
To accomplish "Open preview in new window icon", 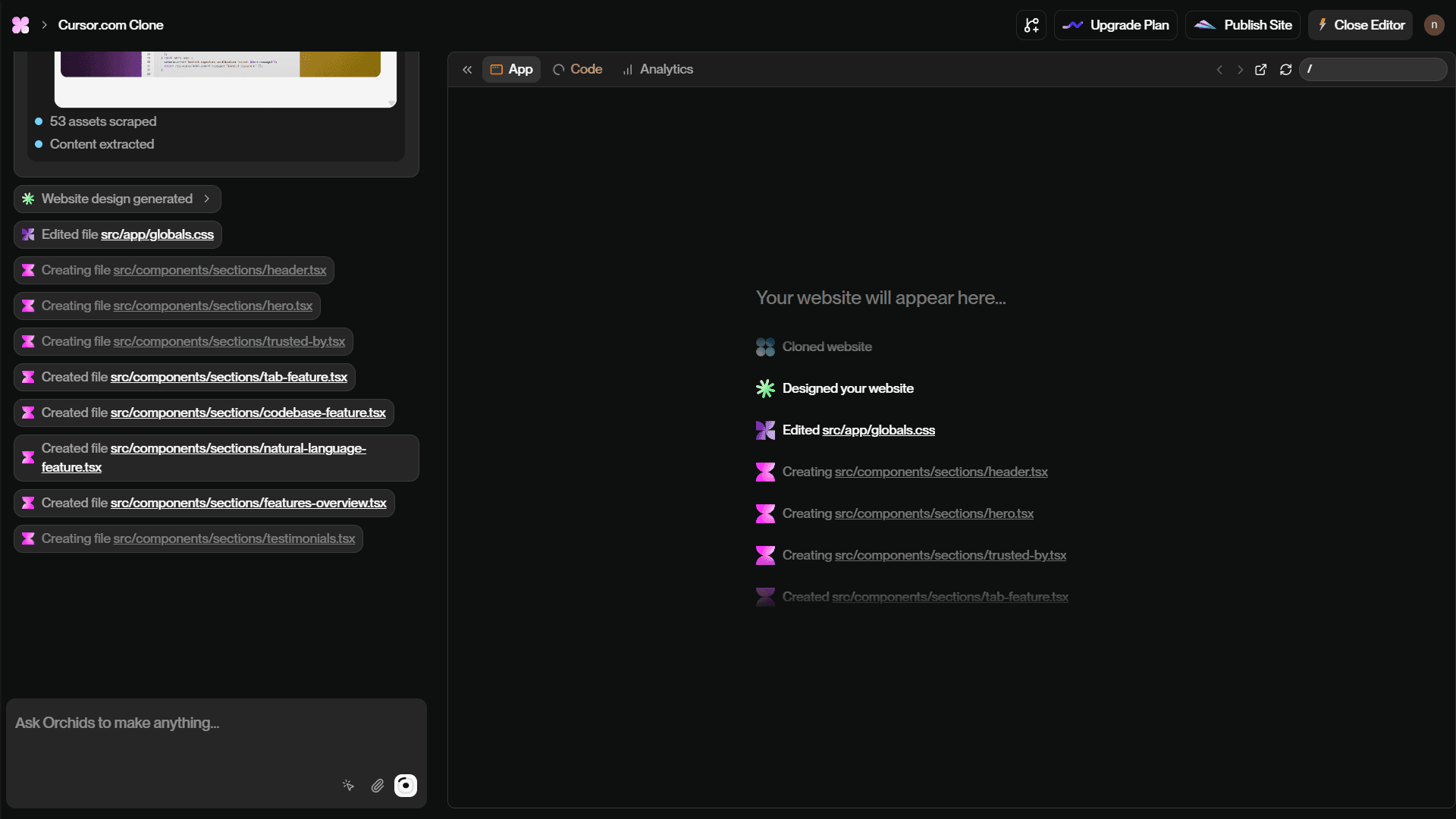I will 1260,70.
